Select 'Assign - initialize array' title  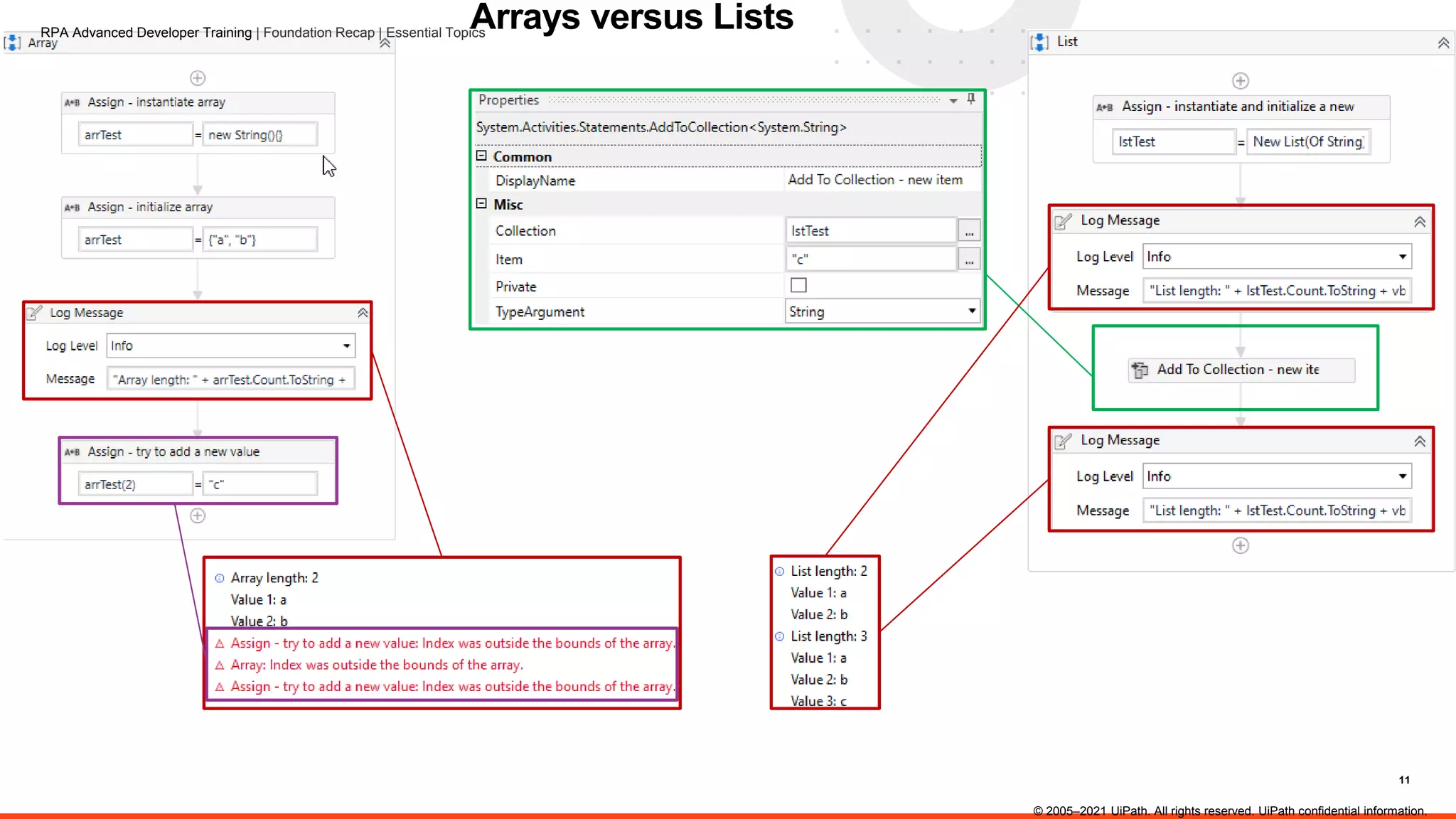[x=150, y=208]
